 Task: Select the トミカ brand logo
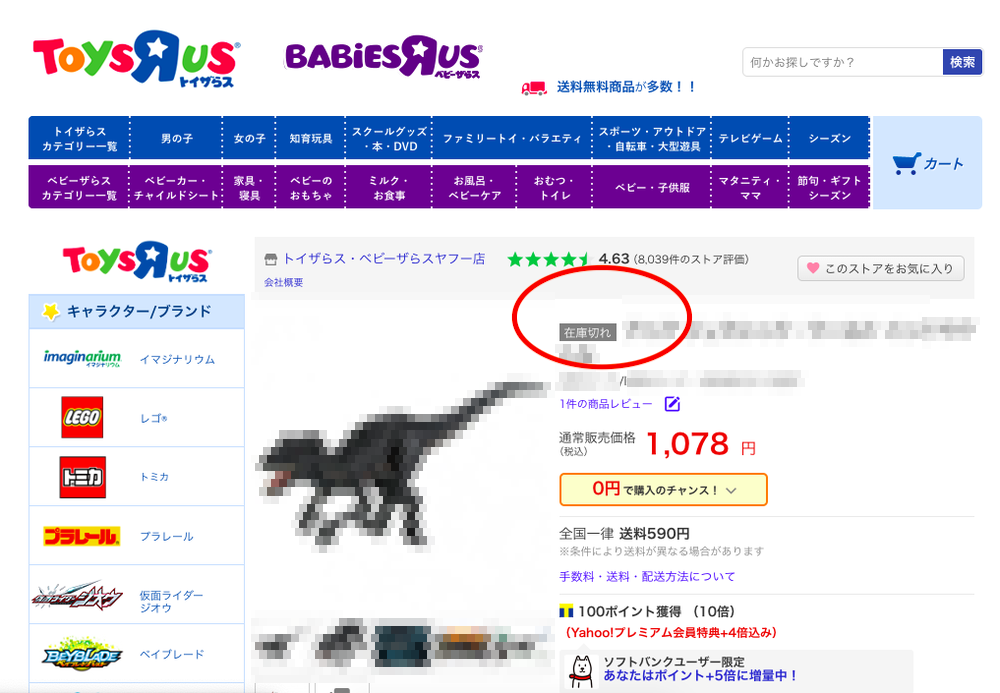pos(82,477)
